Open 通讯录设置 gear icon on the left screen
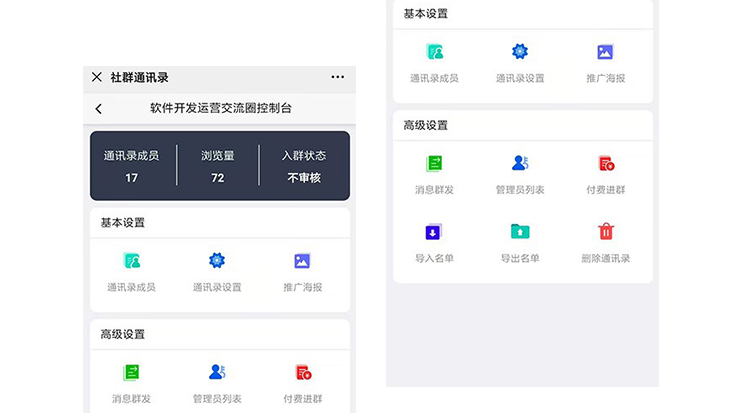This screenshot has width=742, height=413. pyautogui.click(x=217, y=261)
